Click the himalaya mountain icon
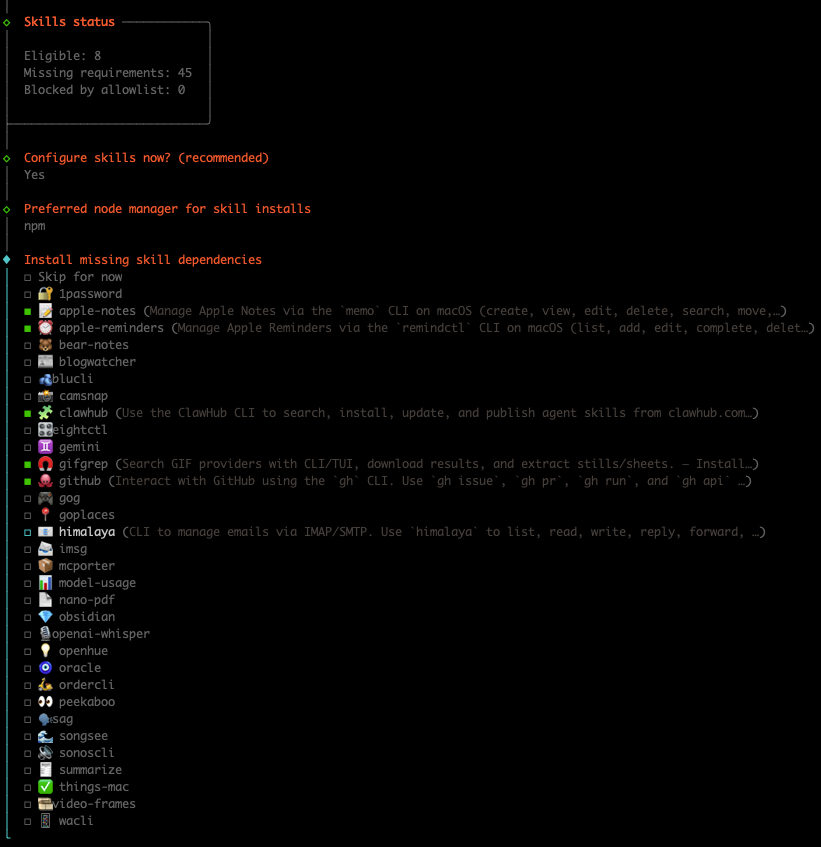The width and height of the screenshot is (821, 847). point(45,531)
